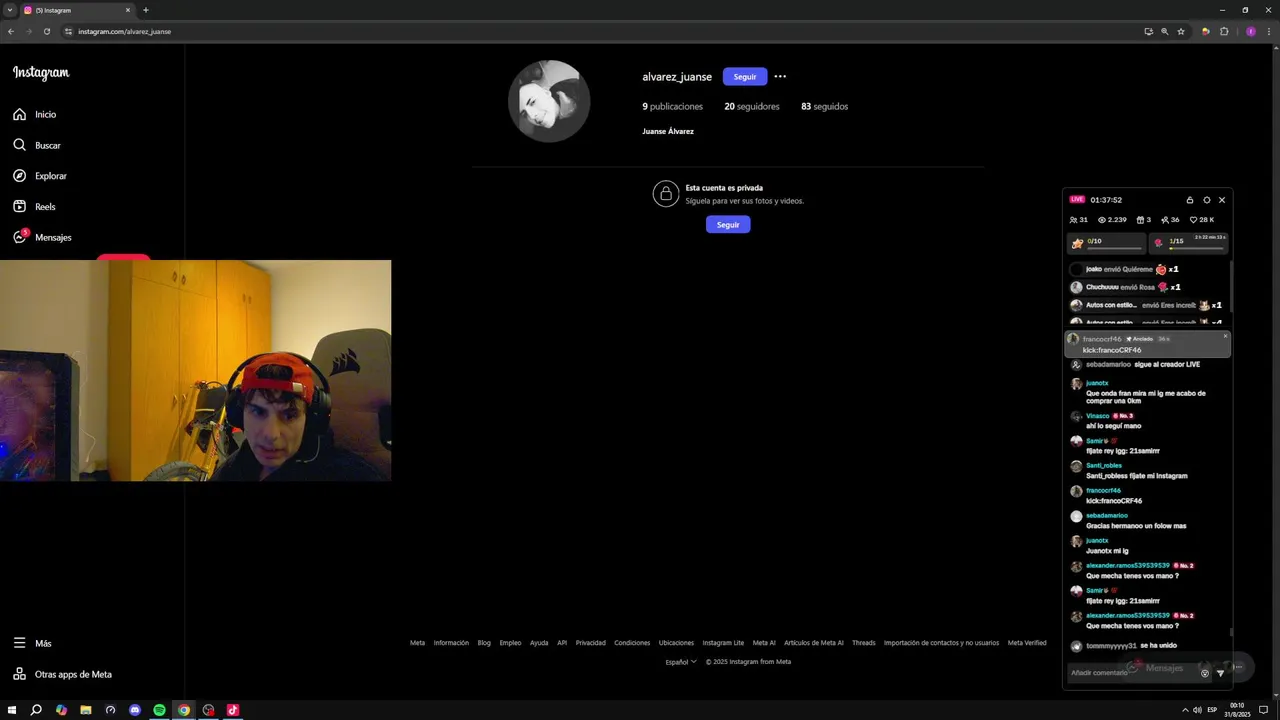Viewport: 1280px width, 720px height.
Task: Open TikTok app from taskbar
Action: (233, 710)
